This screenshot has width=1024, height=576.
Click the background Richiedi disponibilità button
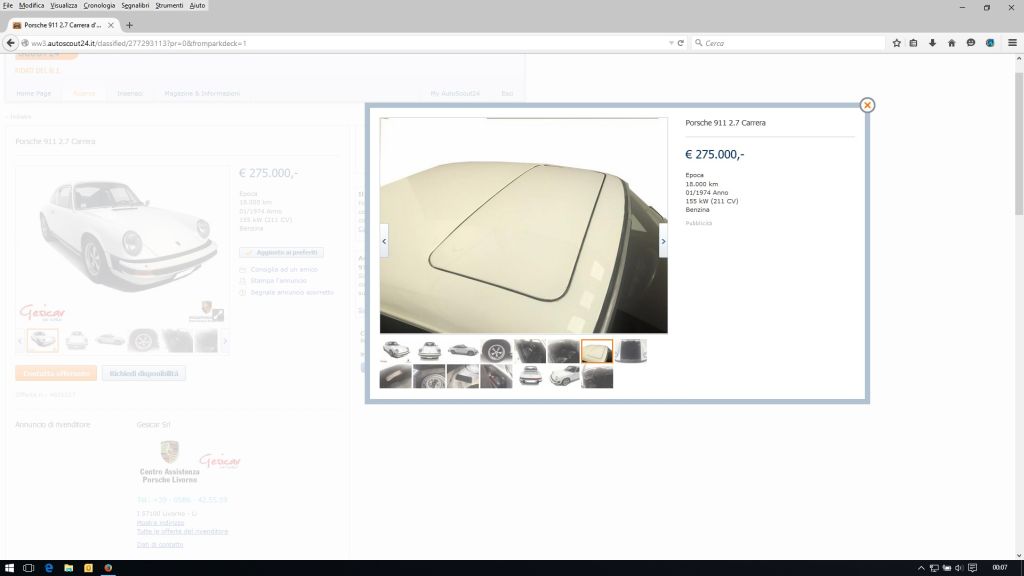coord(144,374)
